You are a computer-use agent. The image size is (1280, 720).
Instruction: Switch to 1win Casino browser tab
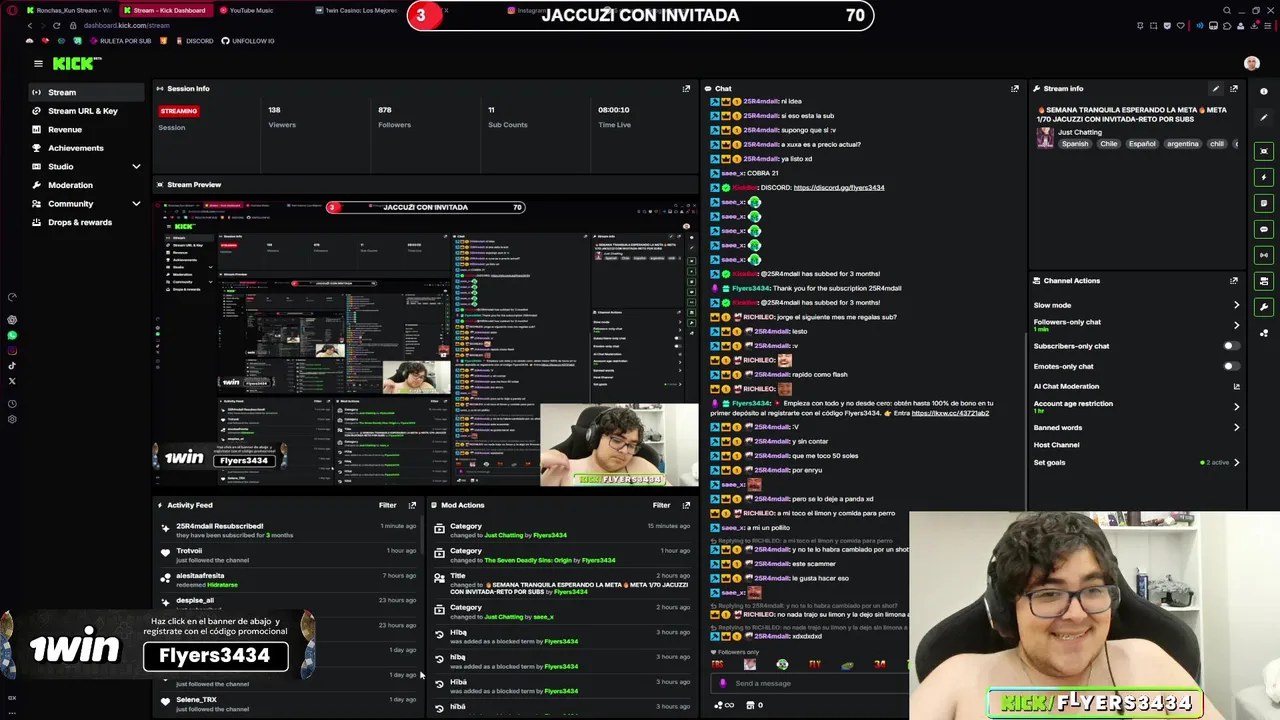coord(357,10)
